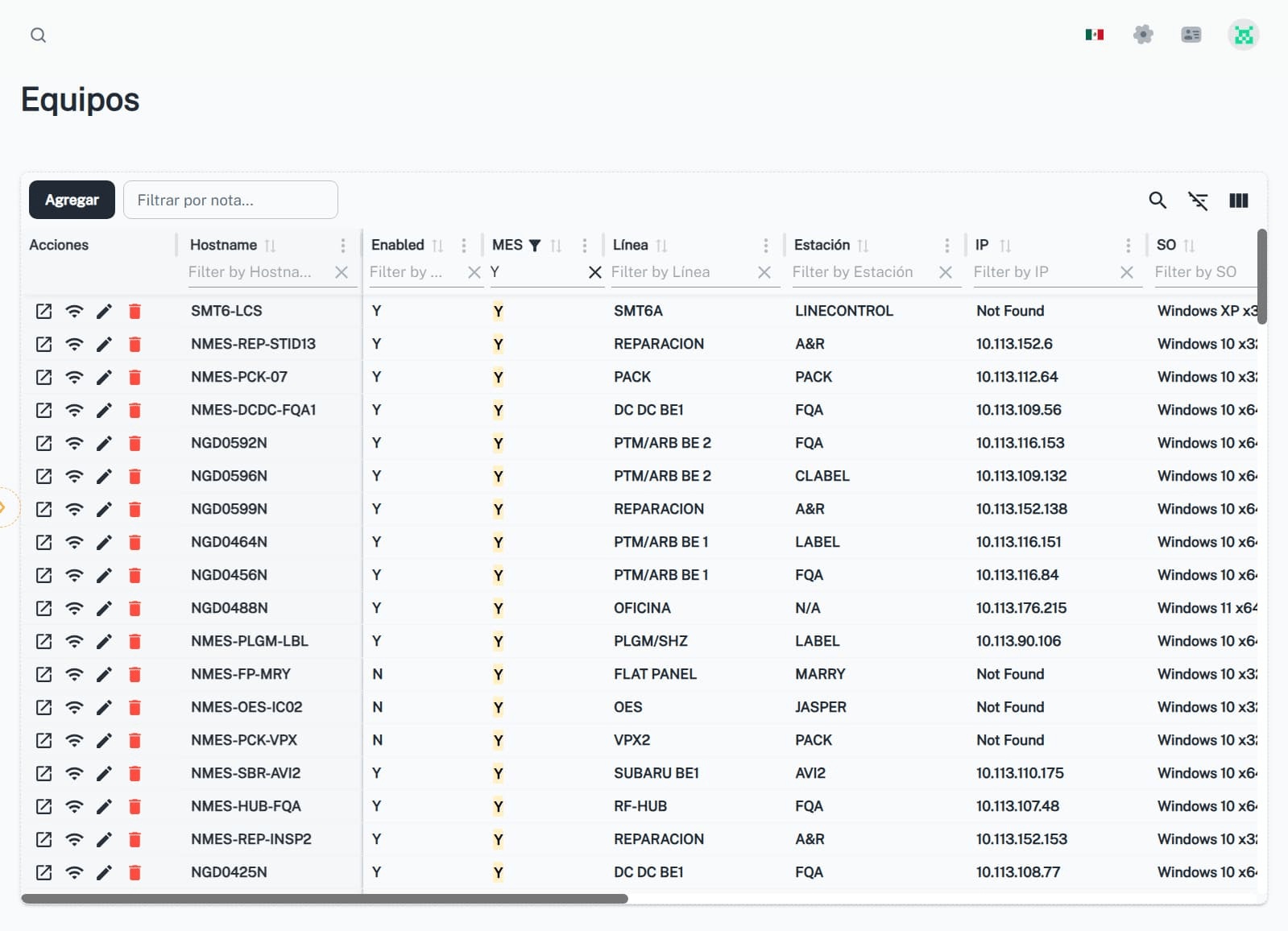Toggle the active MES column filter icon
Screen dimensions: 1288x931
pos(535,246)
